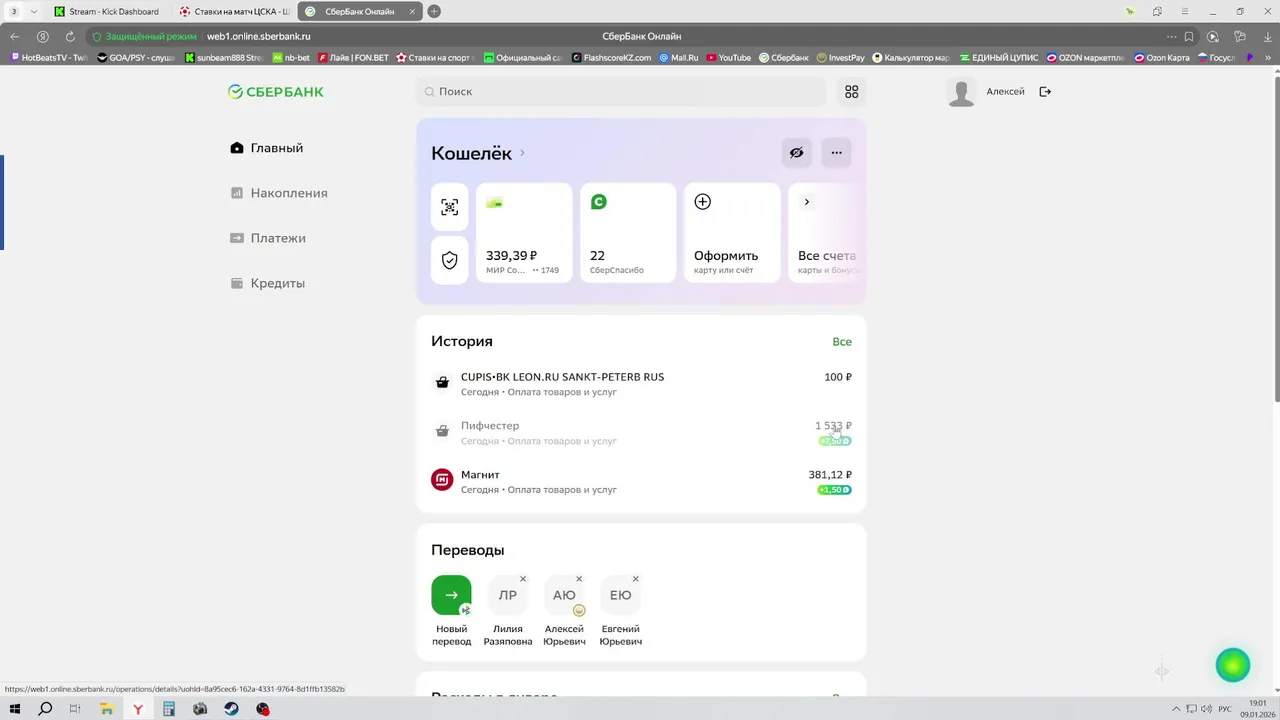Open wallet three-dots options menu
Viewport: 1280px width, 720px height.
(x=837, y=153)
